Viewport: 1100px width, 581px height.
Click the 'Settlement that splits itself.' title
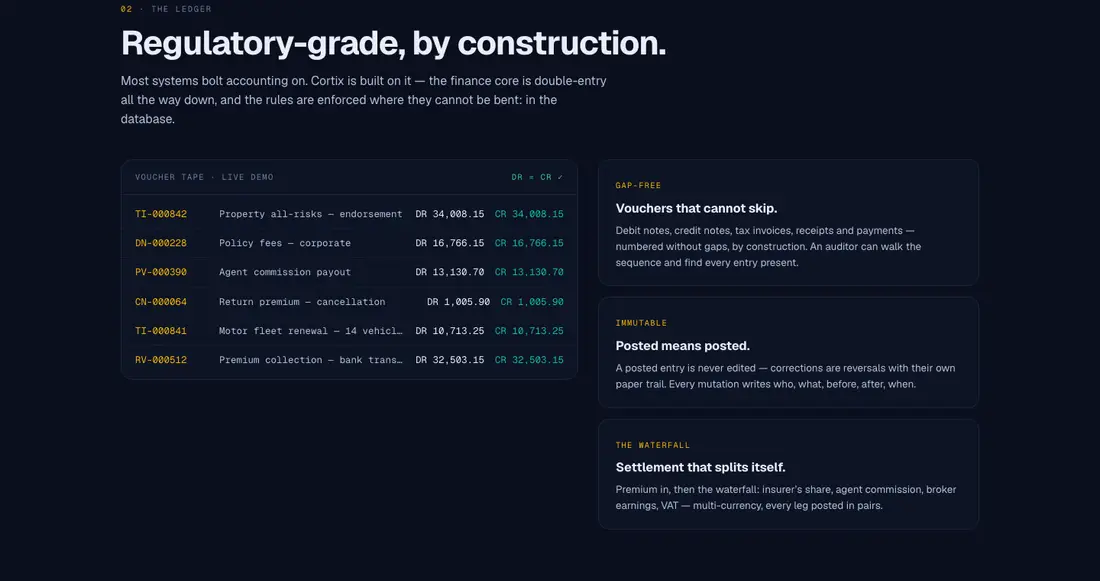coord(700,467)
